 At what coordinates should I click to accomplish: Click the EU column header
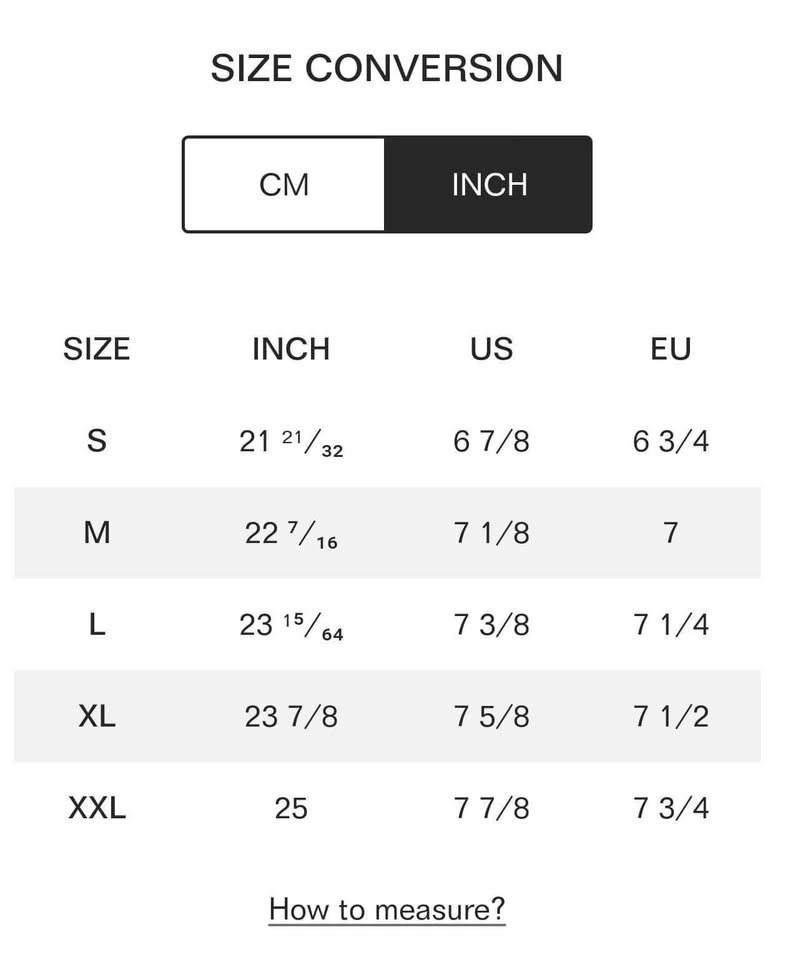671,349
